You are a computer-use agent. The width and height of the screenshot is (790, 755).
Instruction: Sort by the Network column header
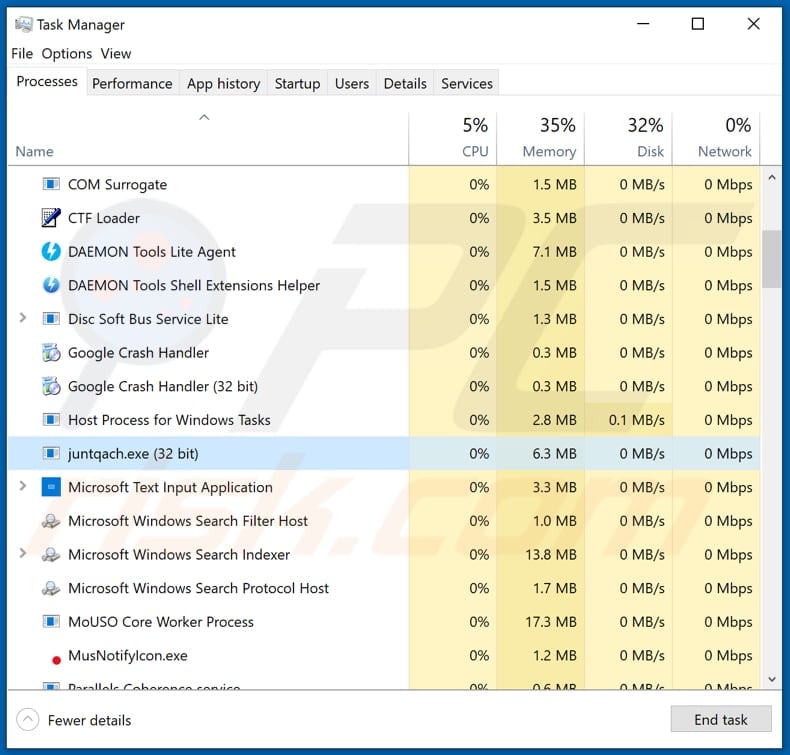(716, 137)
